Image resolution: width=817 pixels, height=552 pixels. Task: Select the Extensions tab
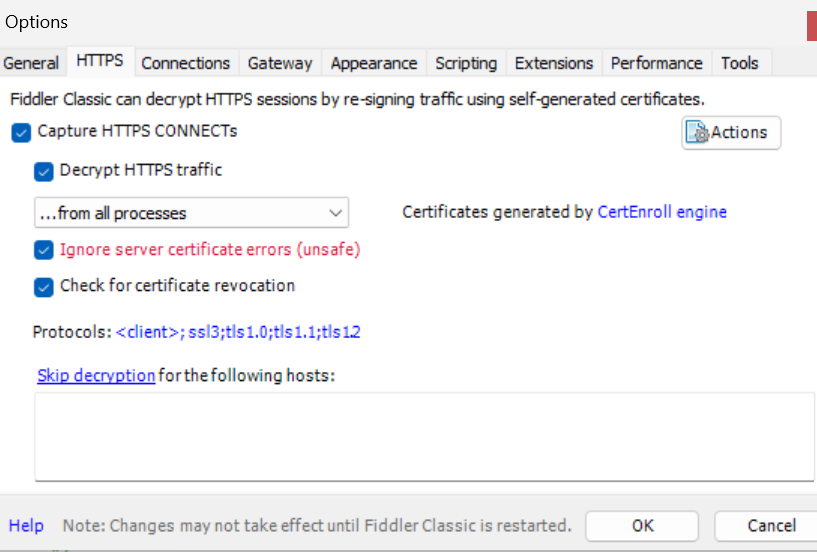coord(554,63)
